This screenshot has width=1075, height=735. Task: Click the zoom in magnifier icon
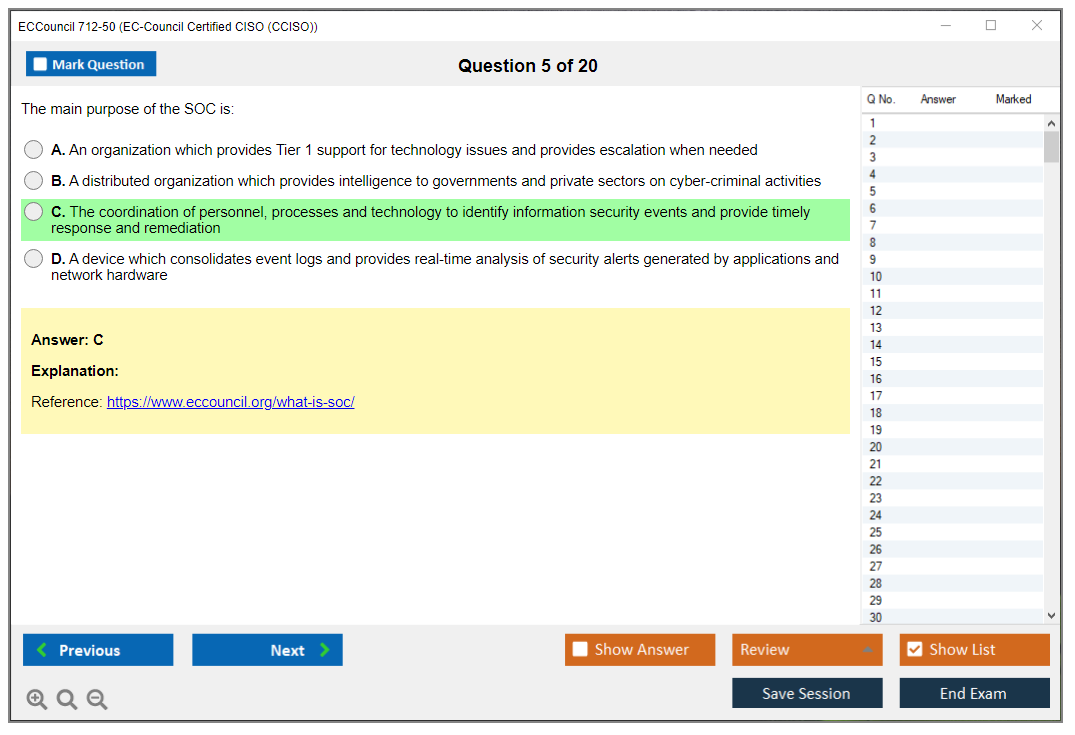(37, 700)
